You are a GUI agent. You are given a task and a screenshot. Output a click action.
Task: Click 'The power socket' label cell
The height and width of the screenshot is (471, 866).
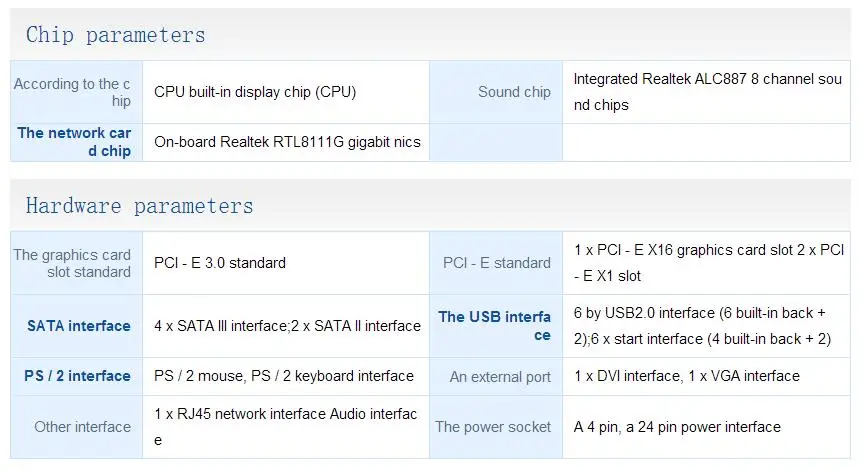493,427
